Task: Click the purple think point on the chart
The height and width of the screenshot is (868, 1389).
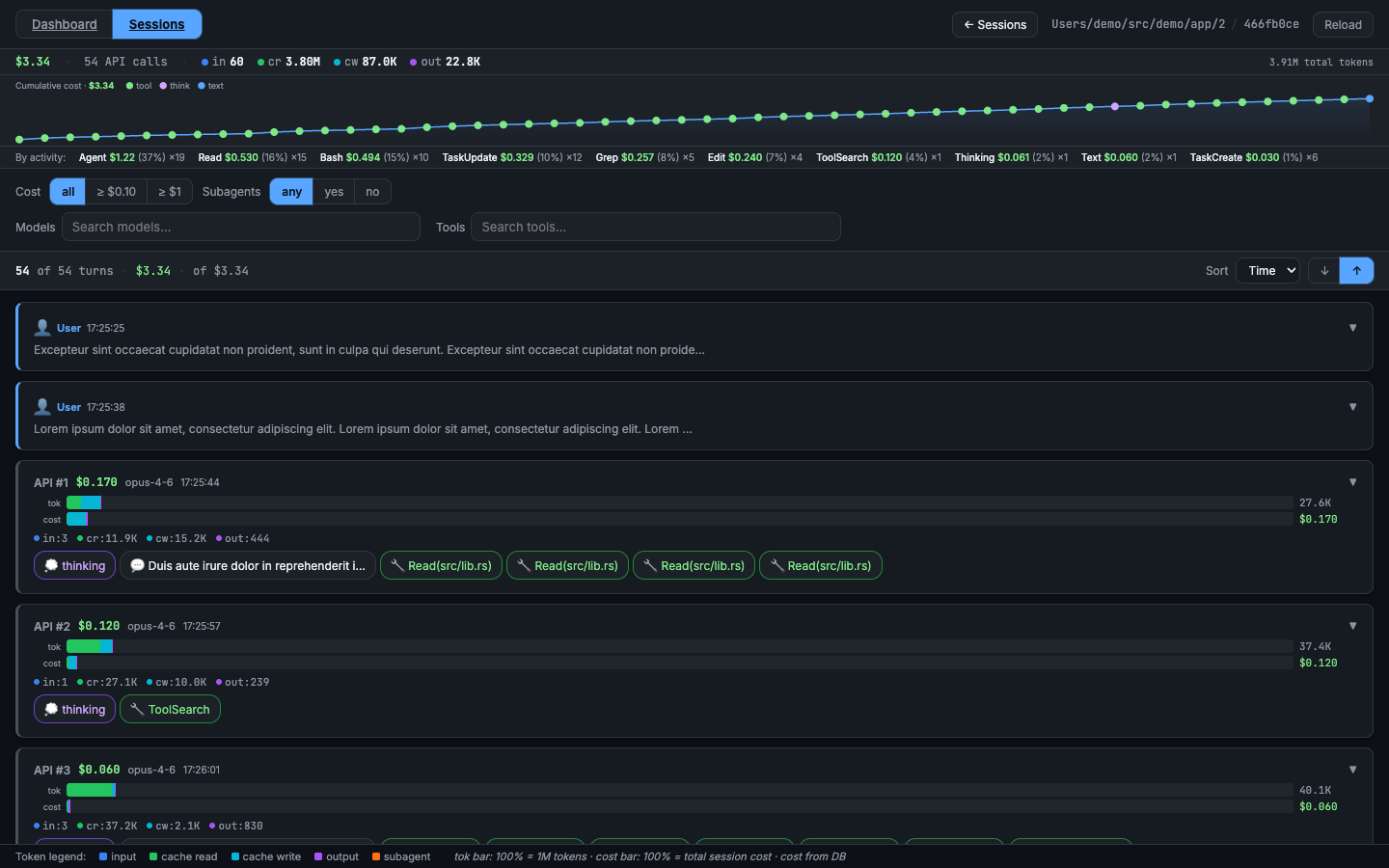Action: click(1114, 106)
